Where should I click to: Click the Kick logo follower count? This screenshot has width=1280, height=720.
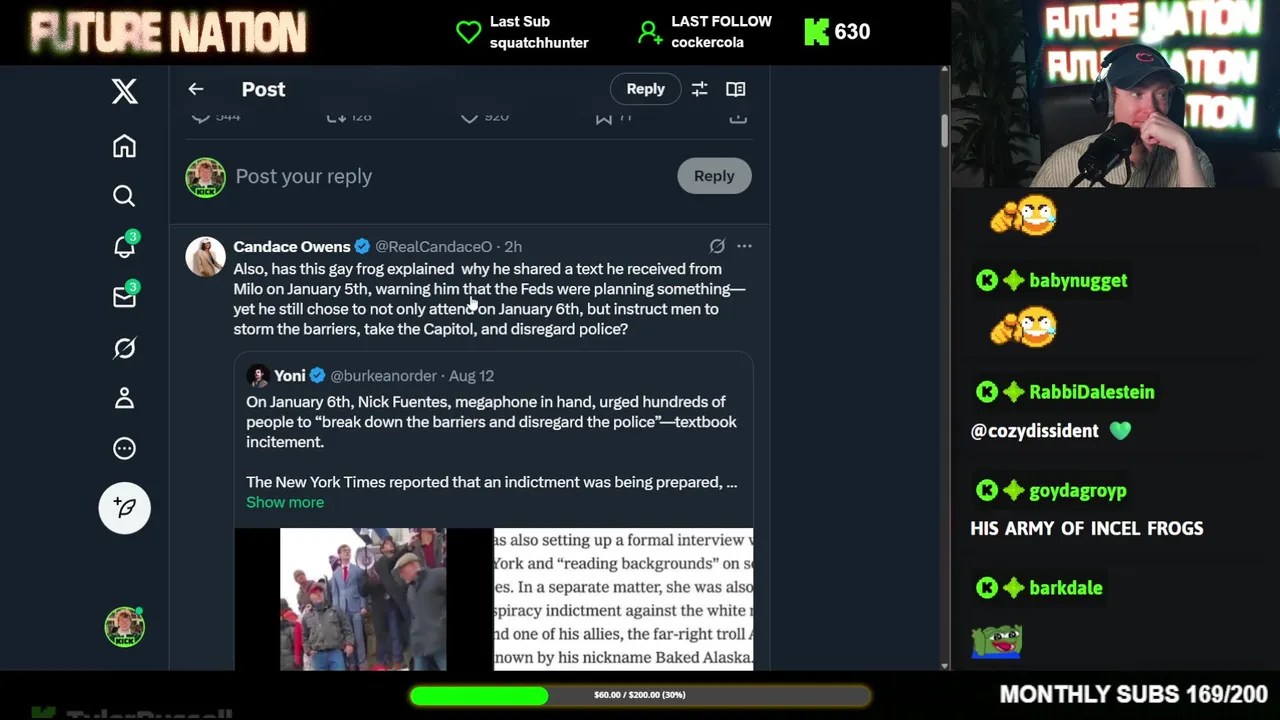click(838, 32)
